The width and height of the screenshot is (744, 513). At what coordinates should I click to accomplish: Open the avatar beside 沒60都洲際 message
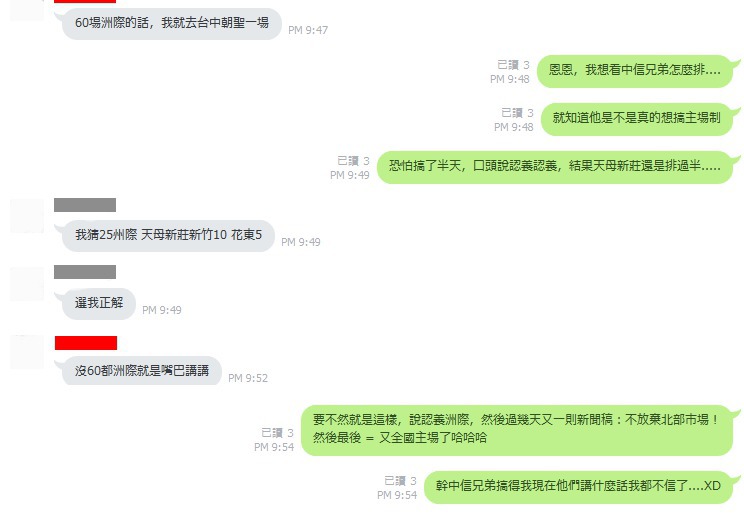(x=27, y=352)
